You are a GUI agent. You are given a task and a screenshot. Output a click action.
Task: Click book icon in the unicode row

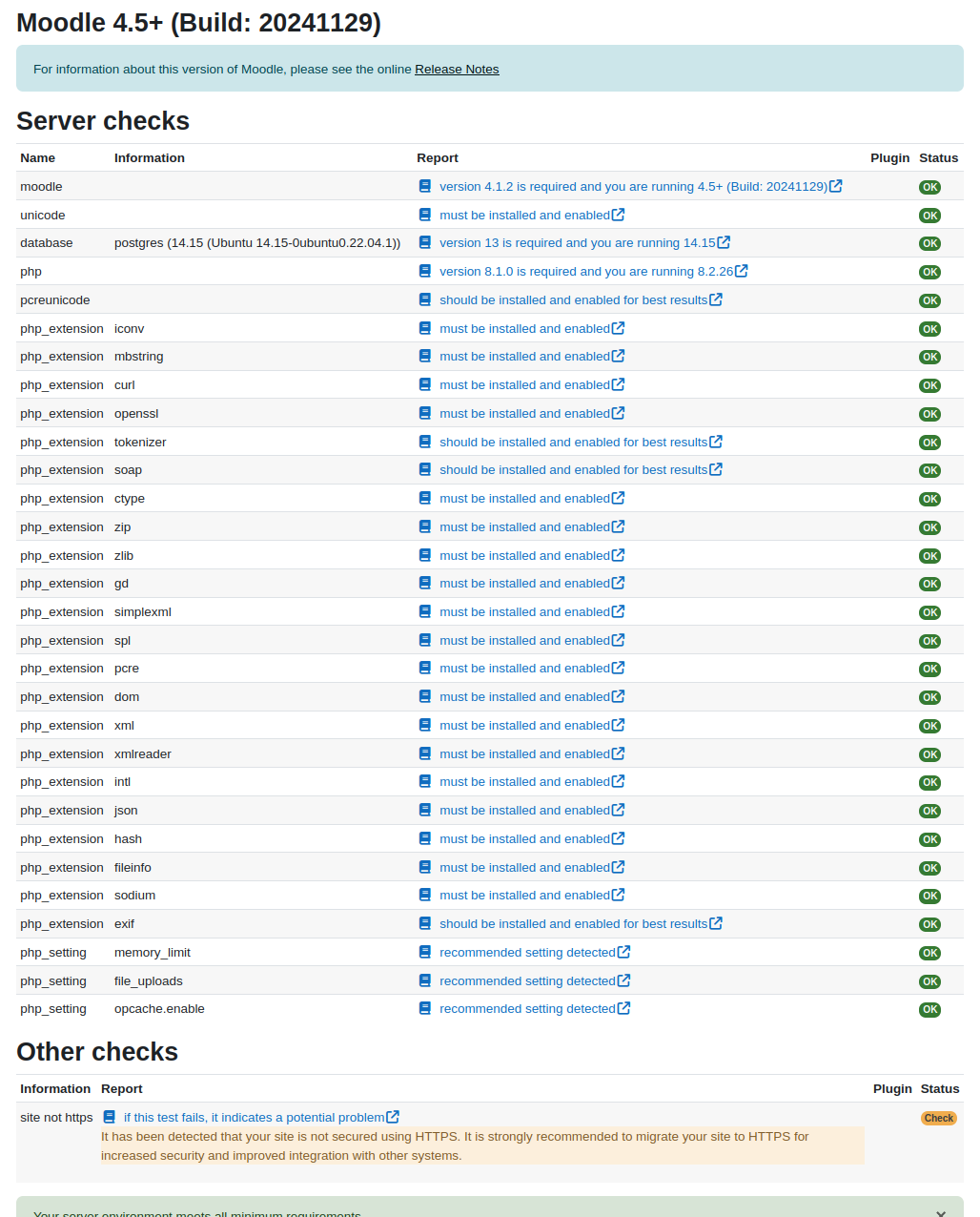click(425, 216)
